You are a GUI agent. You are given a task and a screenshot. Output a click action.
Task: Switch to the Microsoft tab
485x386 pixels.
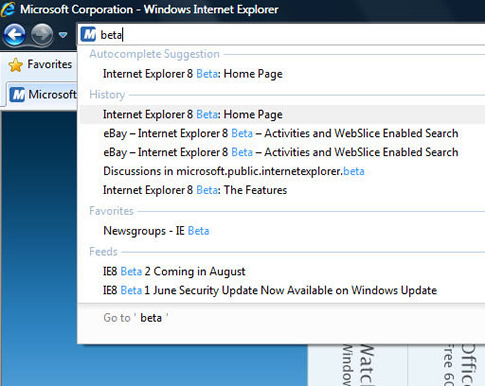pyautogui.click(x=43, y=95)
